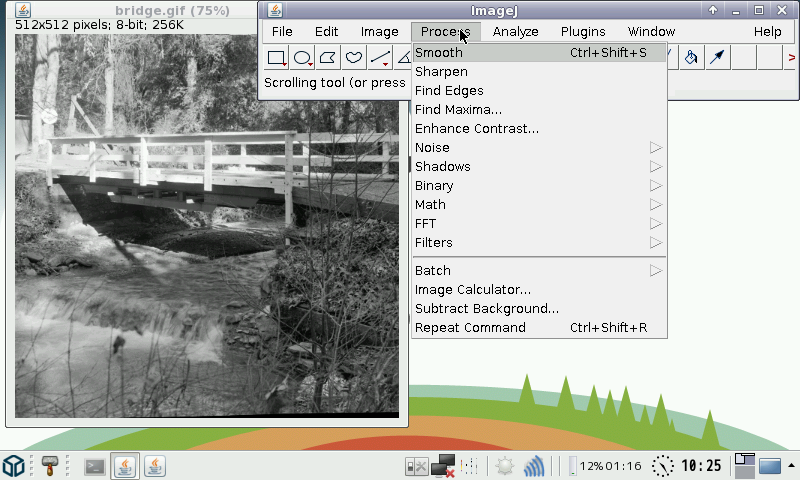Open the Edit menu
This screenshot has height=480, width=800.
327,32
